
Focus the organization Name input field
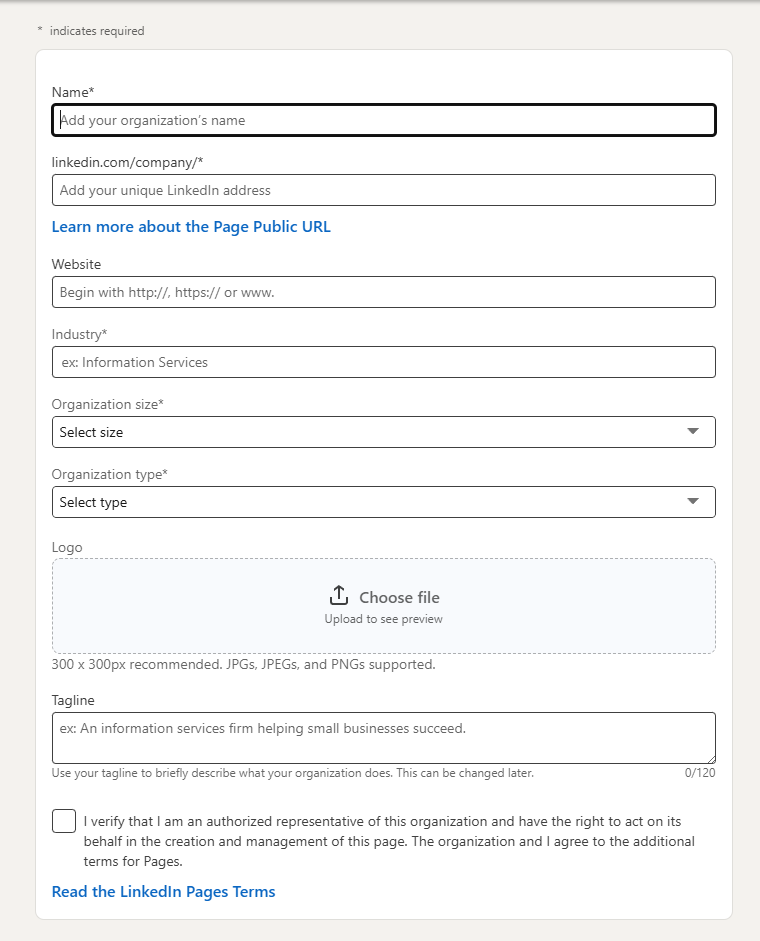click(384, 120)
